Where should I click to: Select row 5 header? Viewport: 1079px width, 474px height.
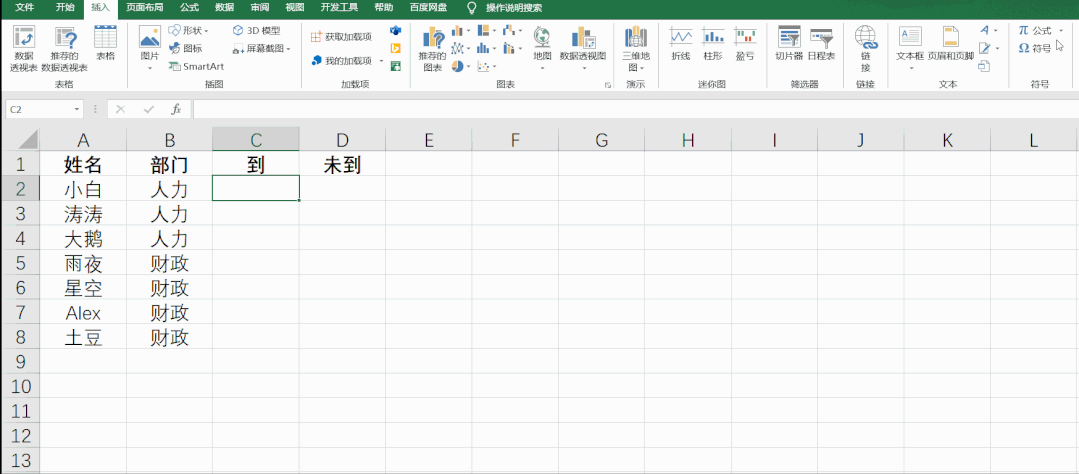pos(20,263)
